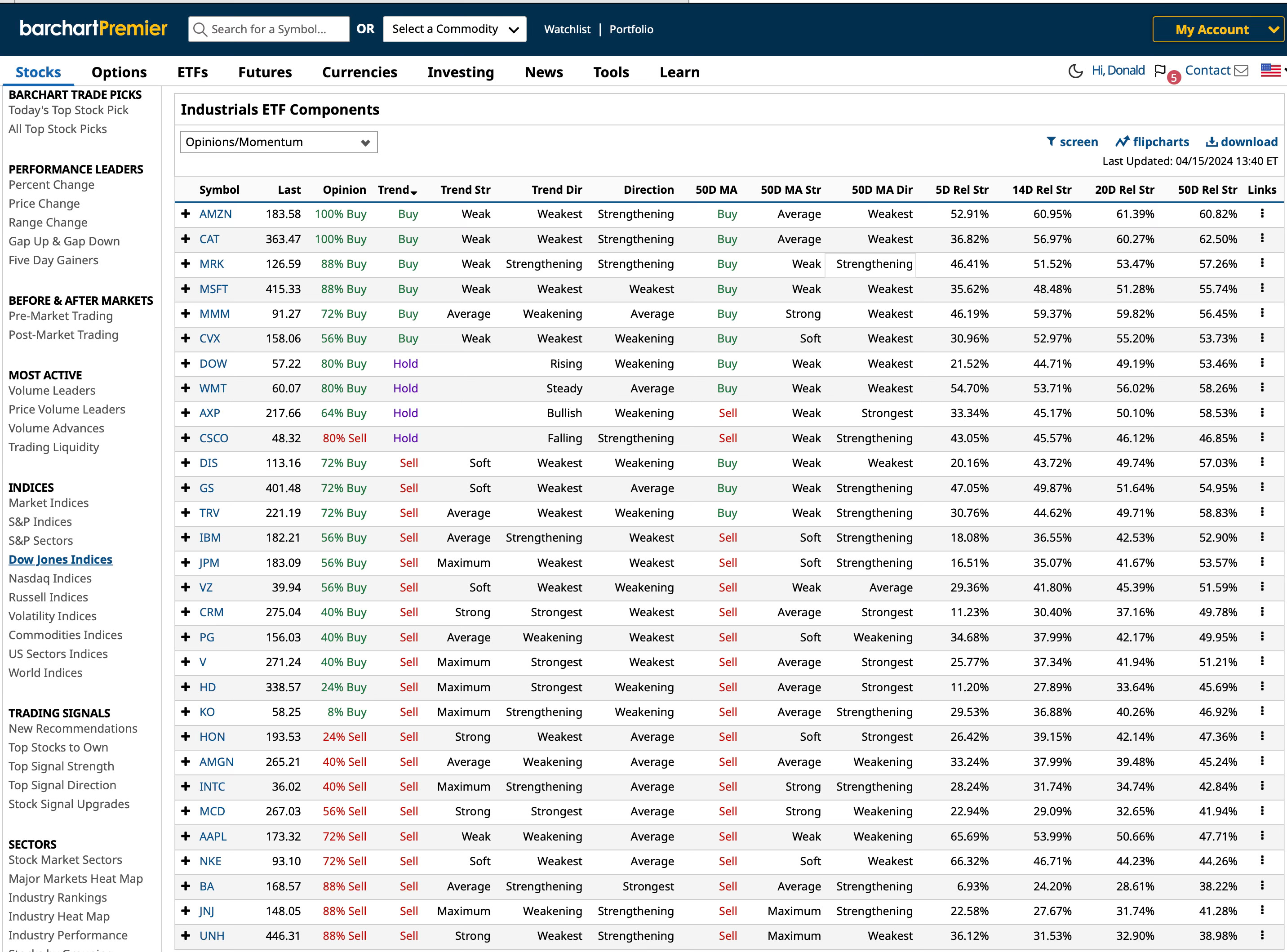This screenshot has width=1287, height=952.
Task: Toggle dark mode moon icon
Action: [1075, 71]
